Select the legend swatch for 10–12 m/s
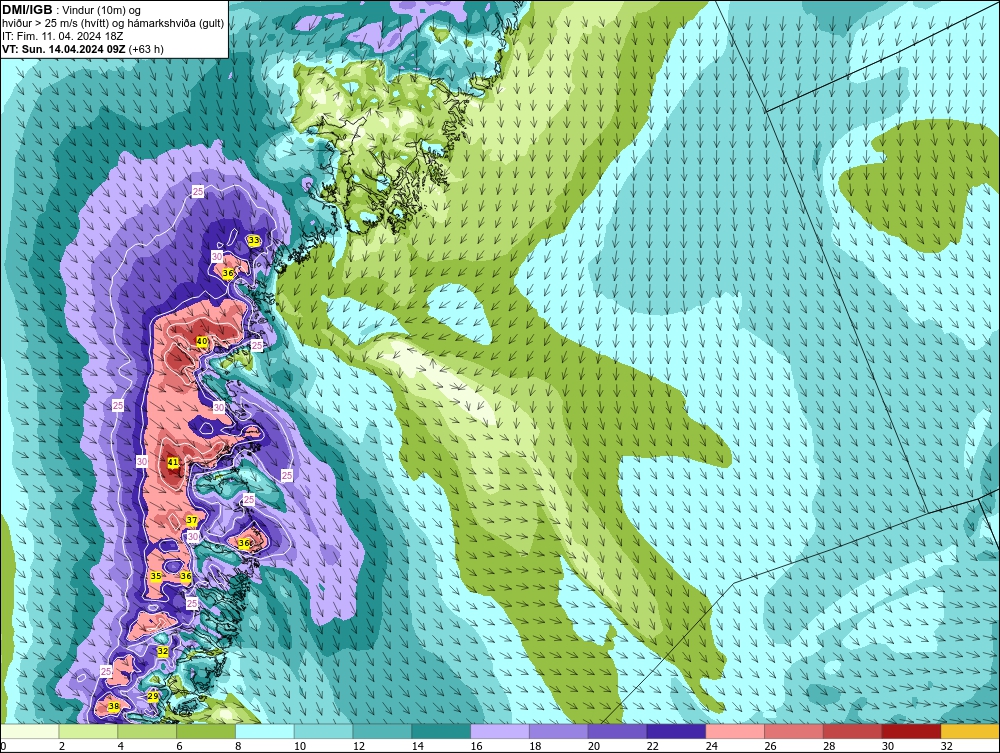This screenshot has width=1000, height=753. click(323, 731)
